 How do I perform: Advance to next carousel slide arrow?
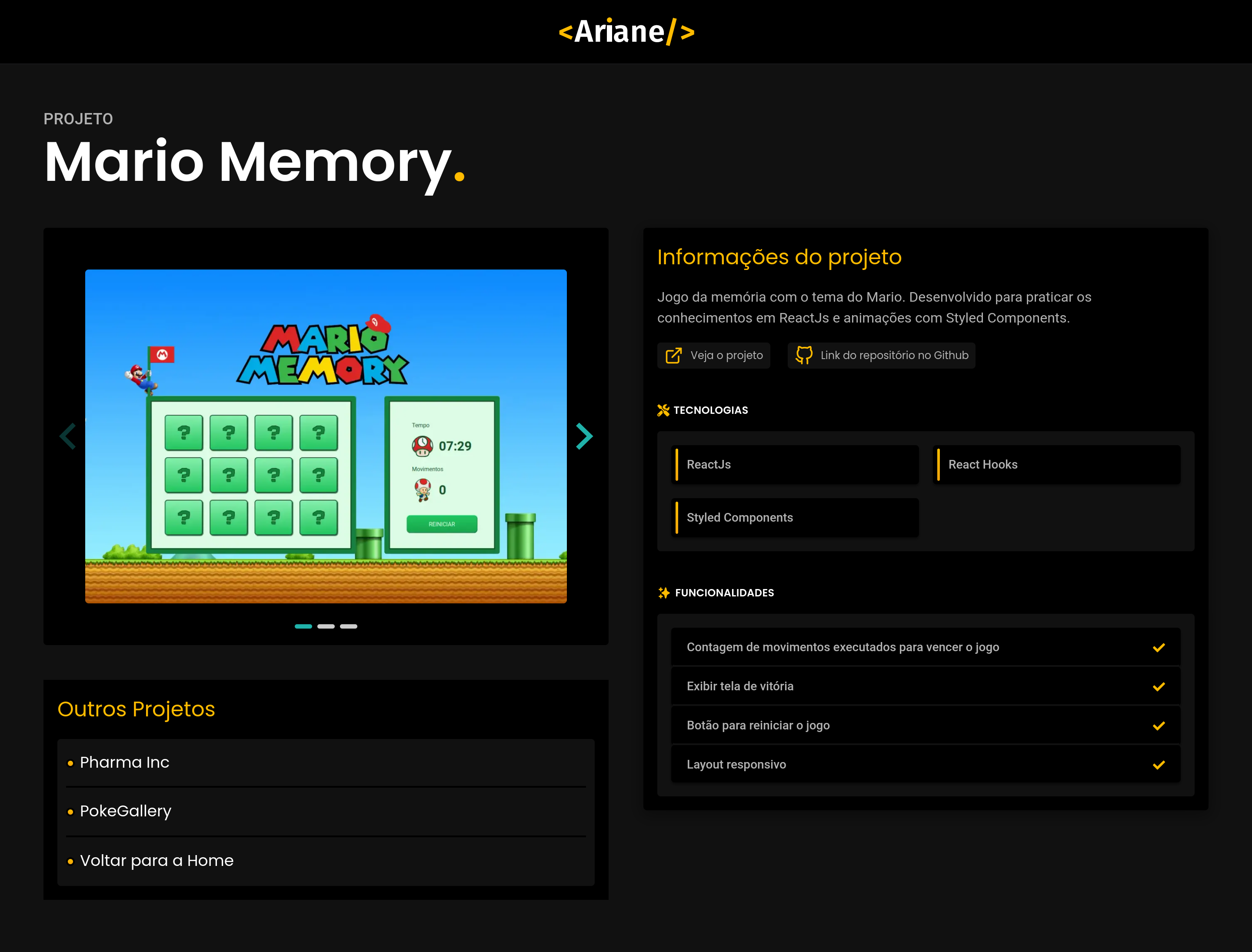click(x=584, y=436)
